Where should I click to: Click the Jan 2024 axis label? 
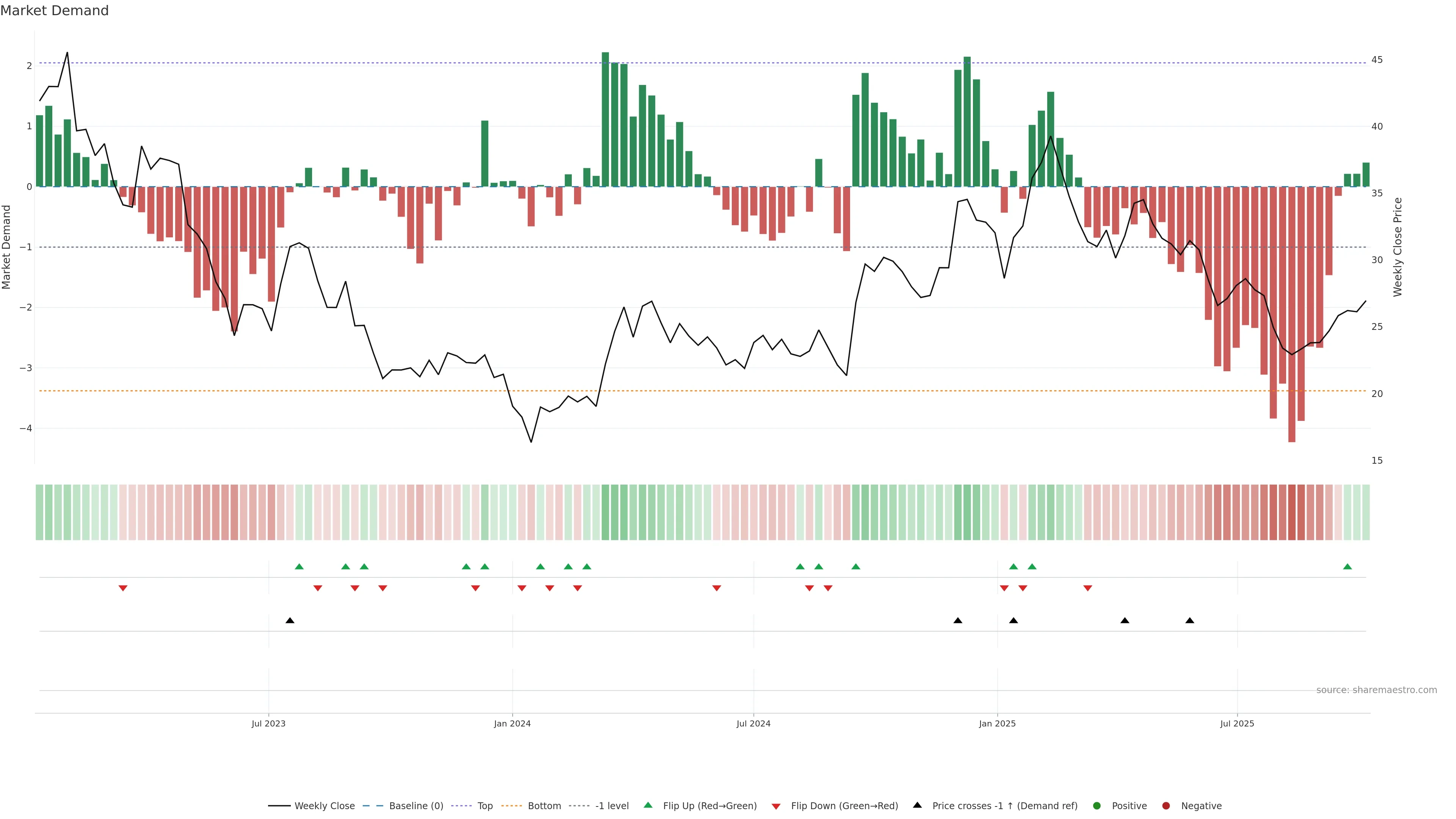click(x=512, y=724)
